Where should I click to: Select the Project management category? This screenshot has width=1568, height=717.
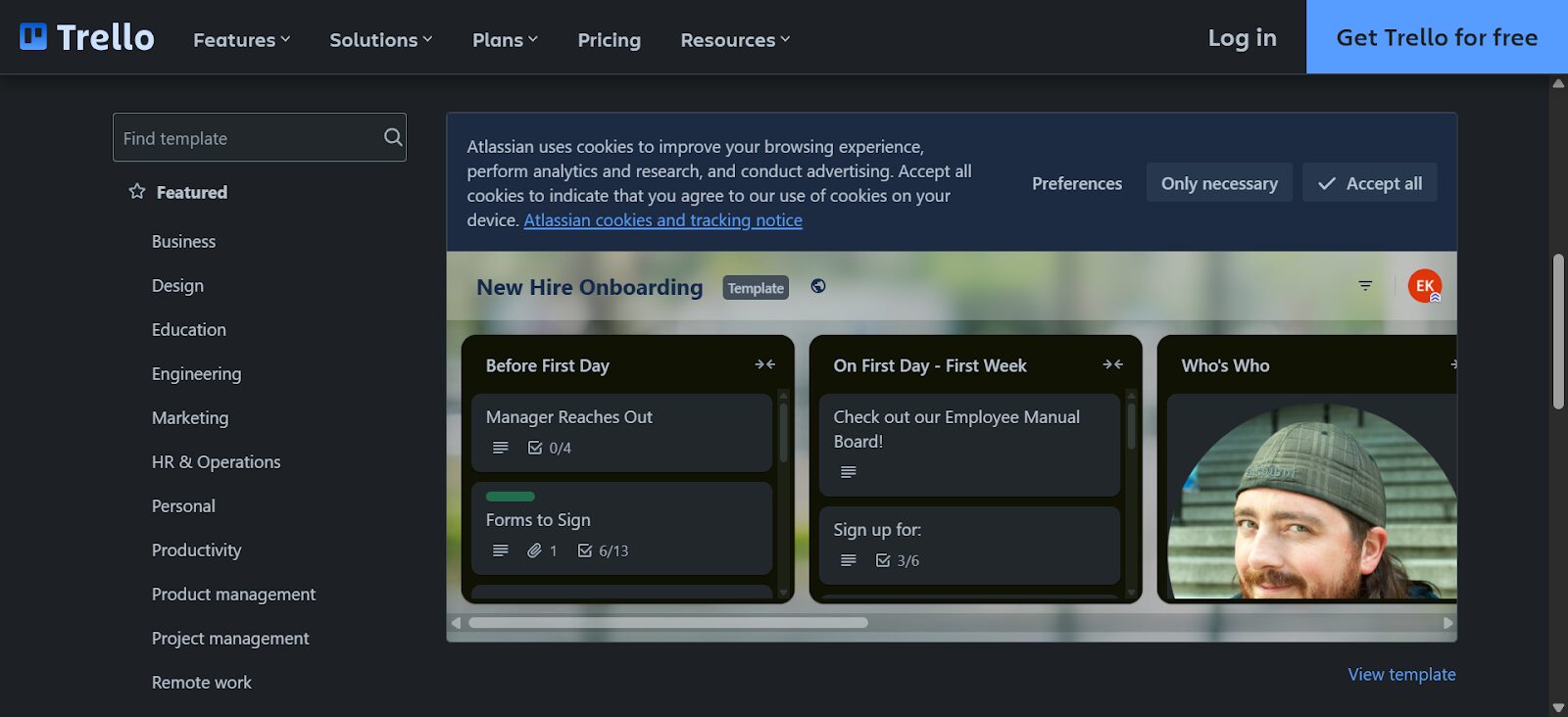point(230,638)
